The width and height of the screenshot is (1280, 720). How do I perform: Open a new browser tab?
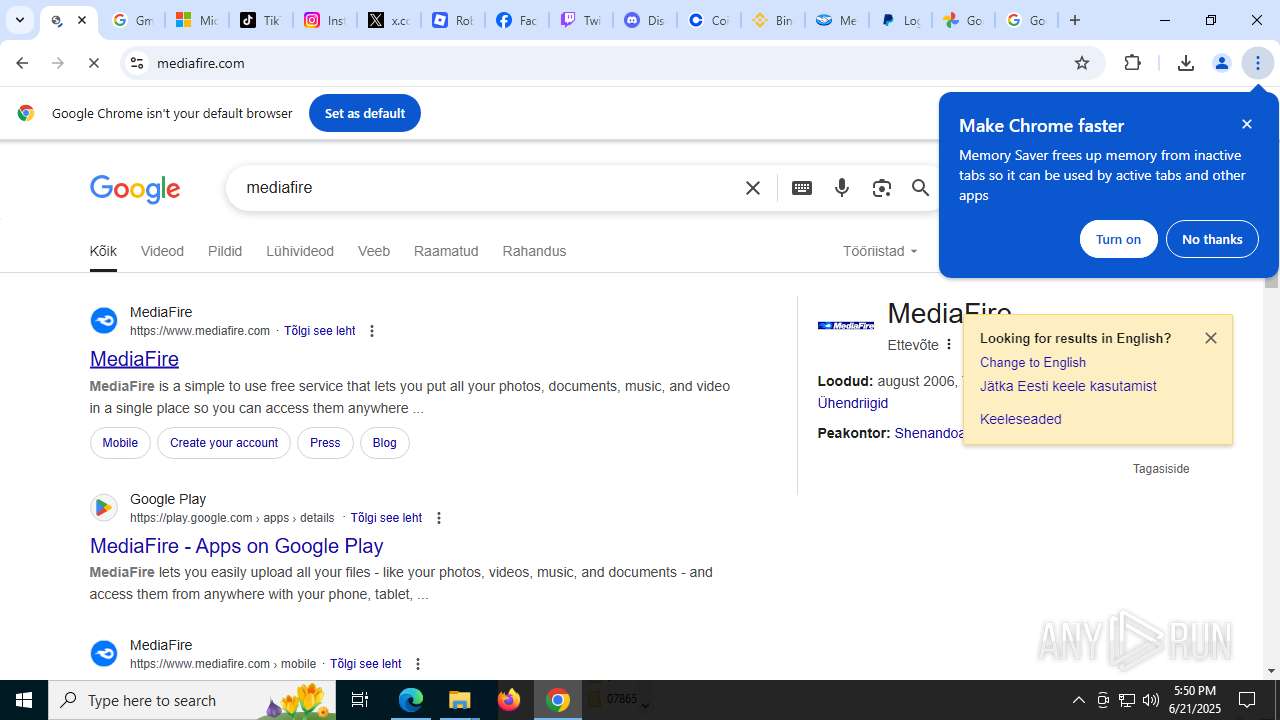[1075, 20]
